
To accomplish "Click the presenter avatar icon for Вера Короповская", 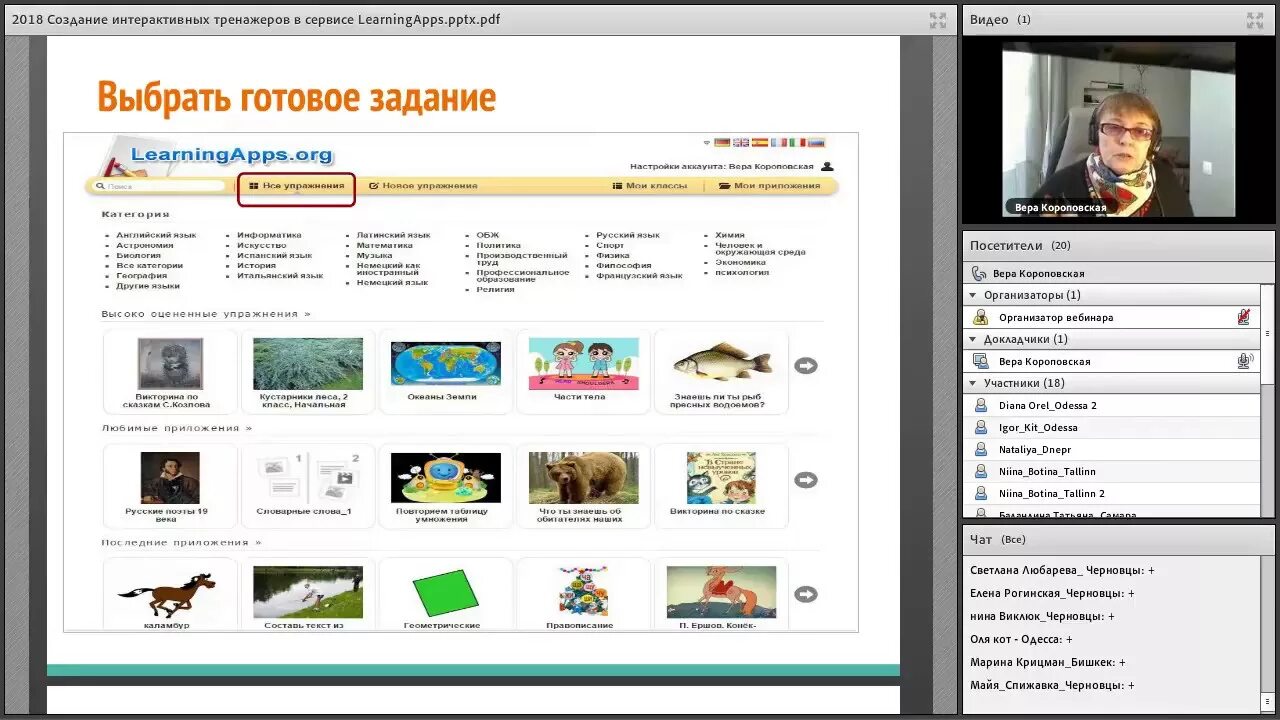I will 981,361.
